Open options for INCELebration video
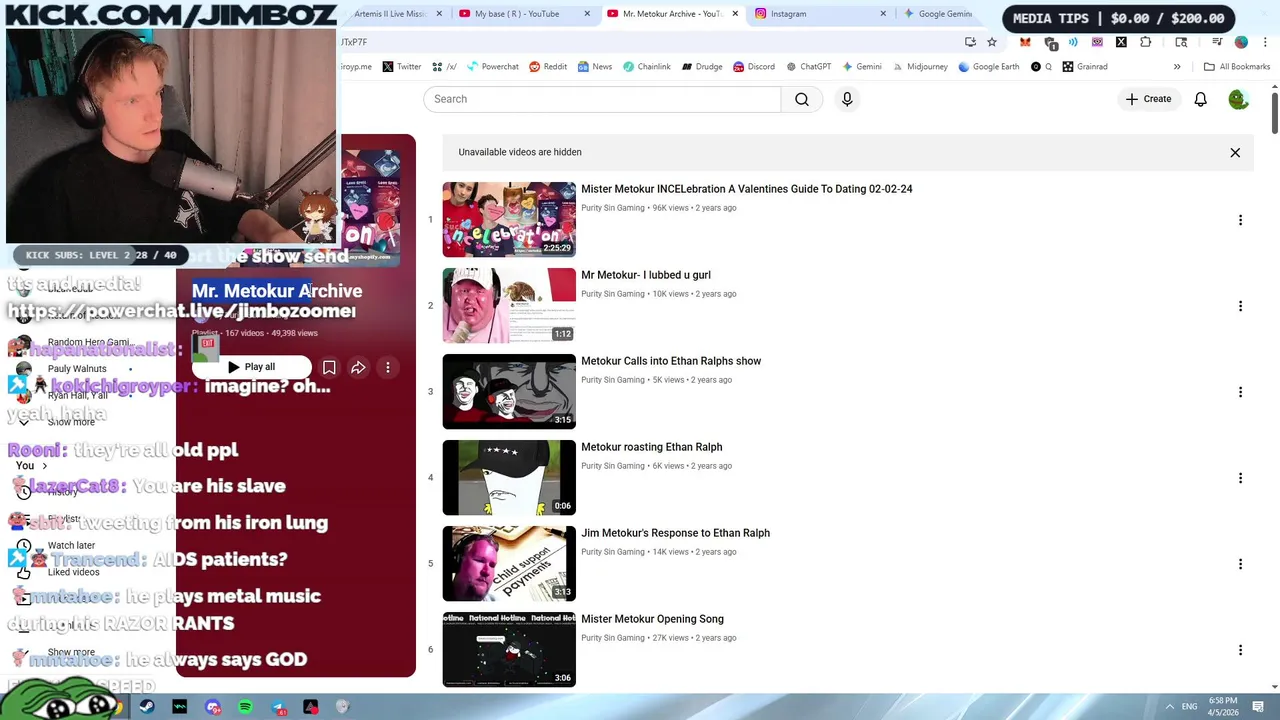The image size is (1280, 720). tap(1240, 220)
